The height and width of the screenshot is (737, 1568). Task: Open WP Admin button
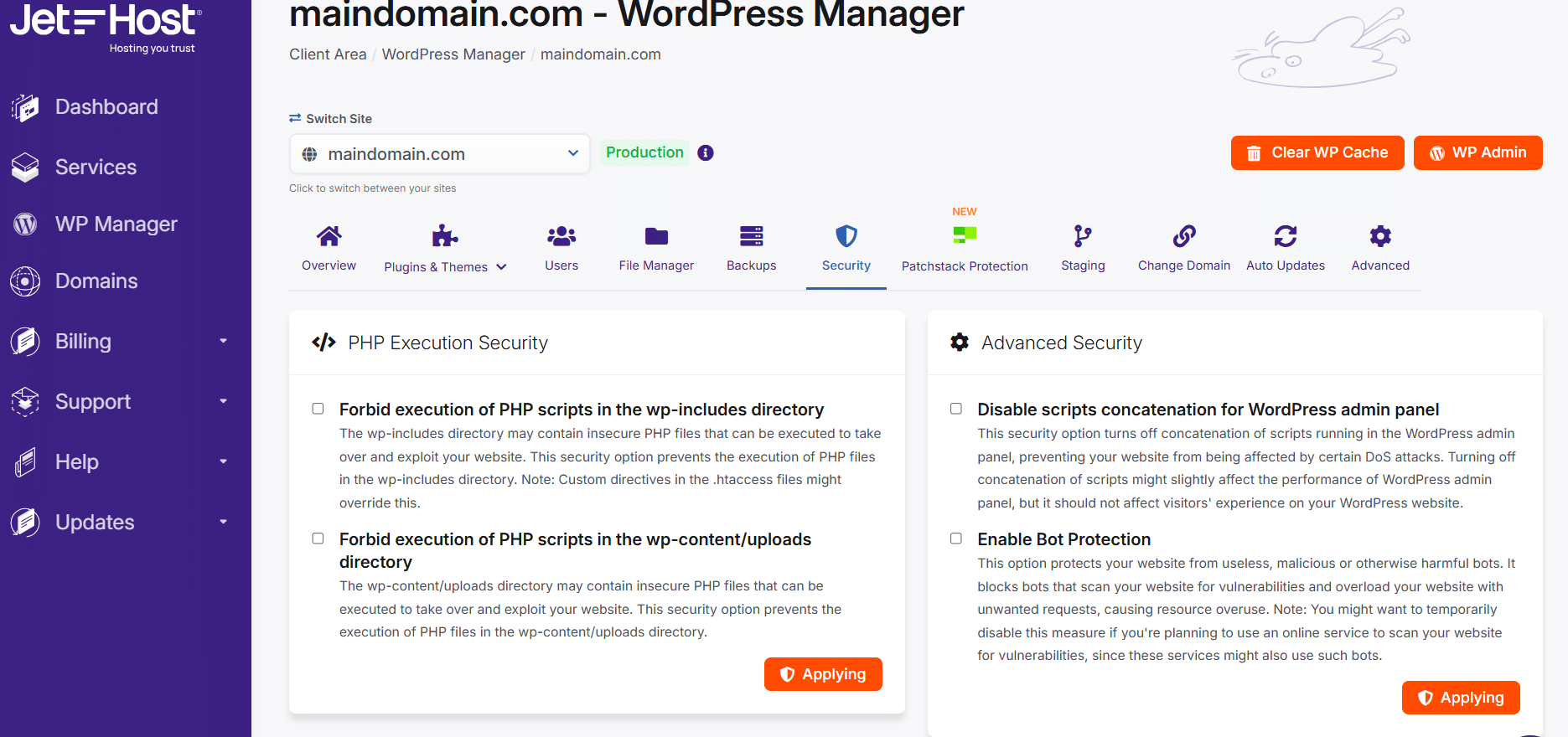click(x=1477, y=152)
